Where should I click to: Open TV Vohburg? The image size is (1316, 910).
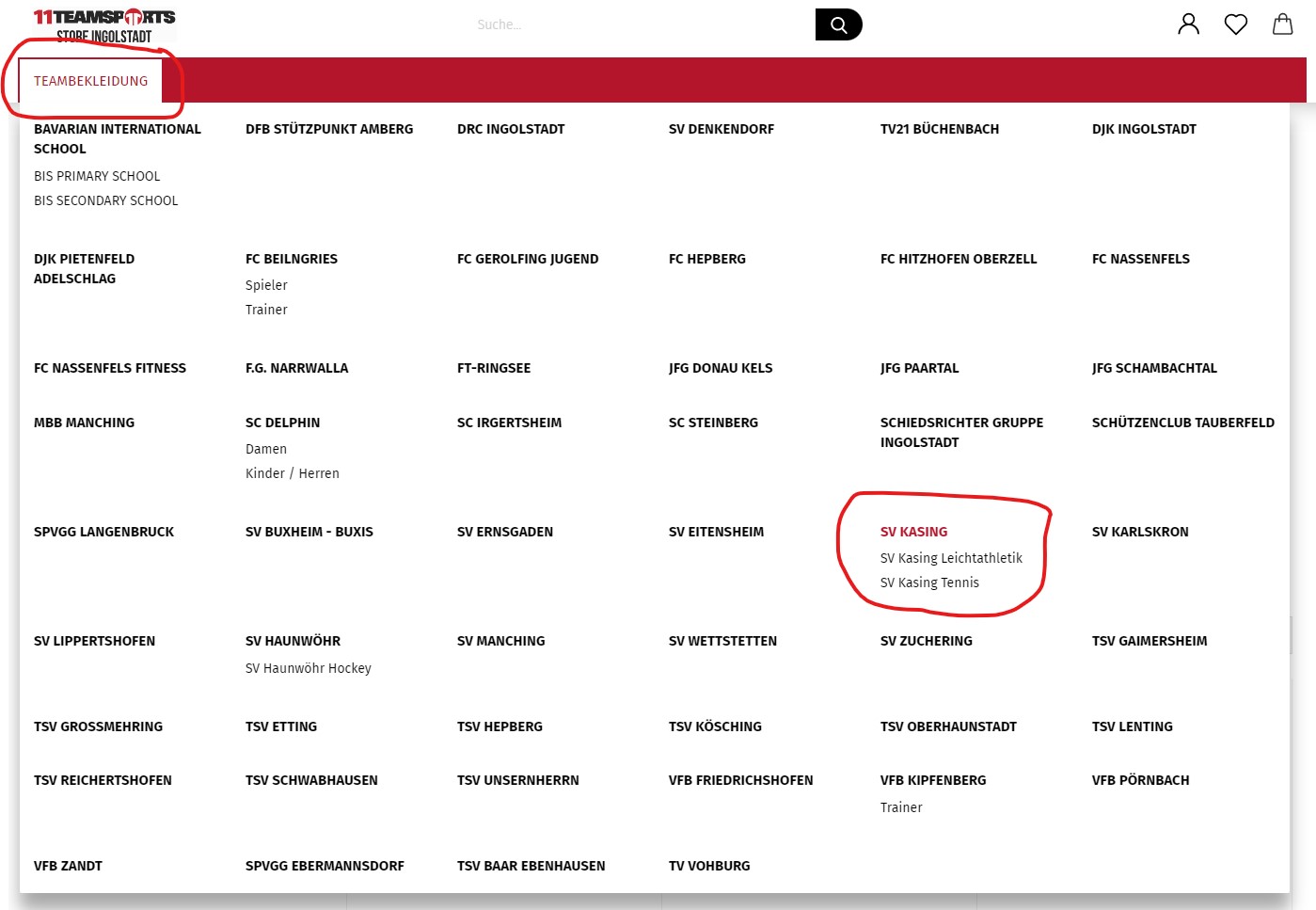[x=709, y=866]
